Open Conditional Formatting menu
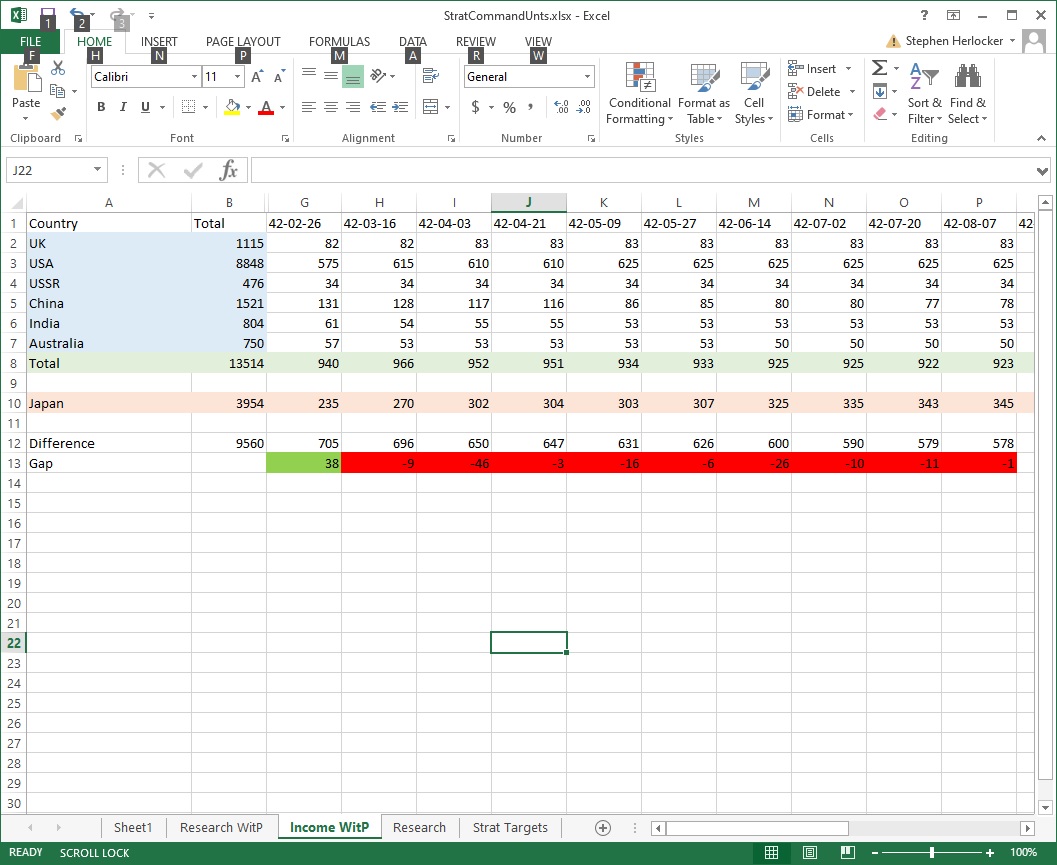This screenshot has height=865, width=1057. click(639, 93)
